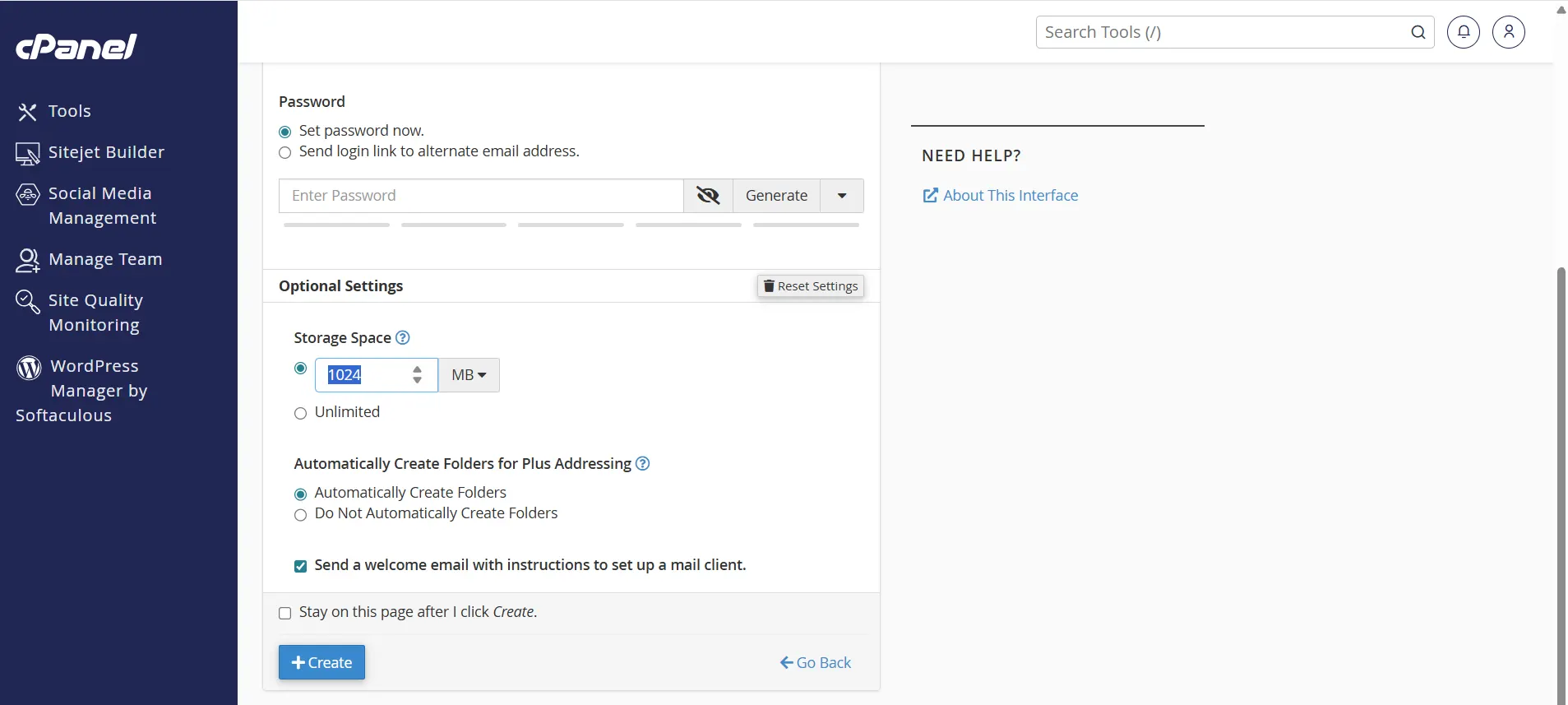Generate a random password

pyautogui.click(x=776, y=196)
